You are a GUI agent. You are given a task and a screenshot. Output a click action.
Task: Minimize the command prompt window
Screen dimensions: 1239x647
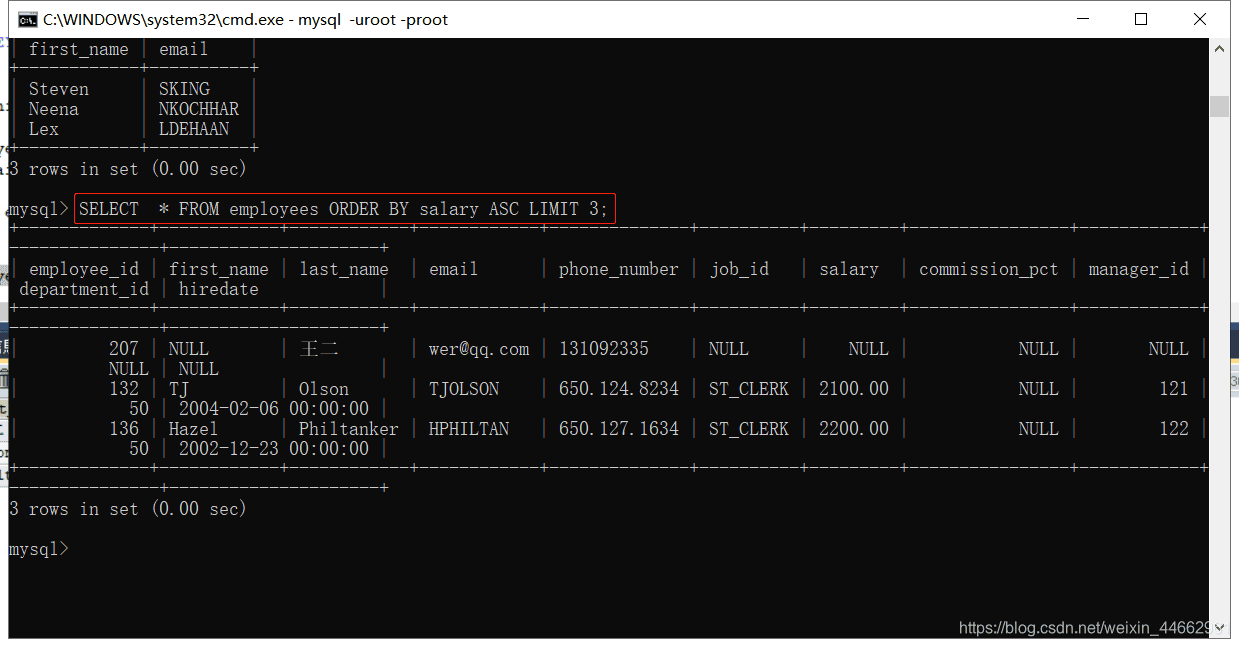[1082, 19]
